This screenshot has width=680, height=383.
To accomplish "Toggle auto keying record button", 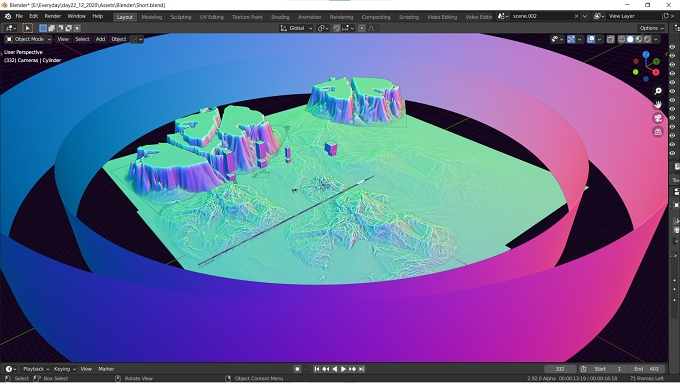I will pyautogui.click(x=297, y=369).
